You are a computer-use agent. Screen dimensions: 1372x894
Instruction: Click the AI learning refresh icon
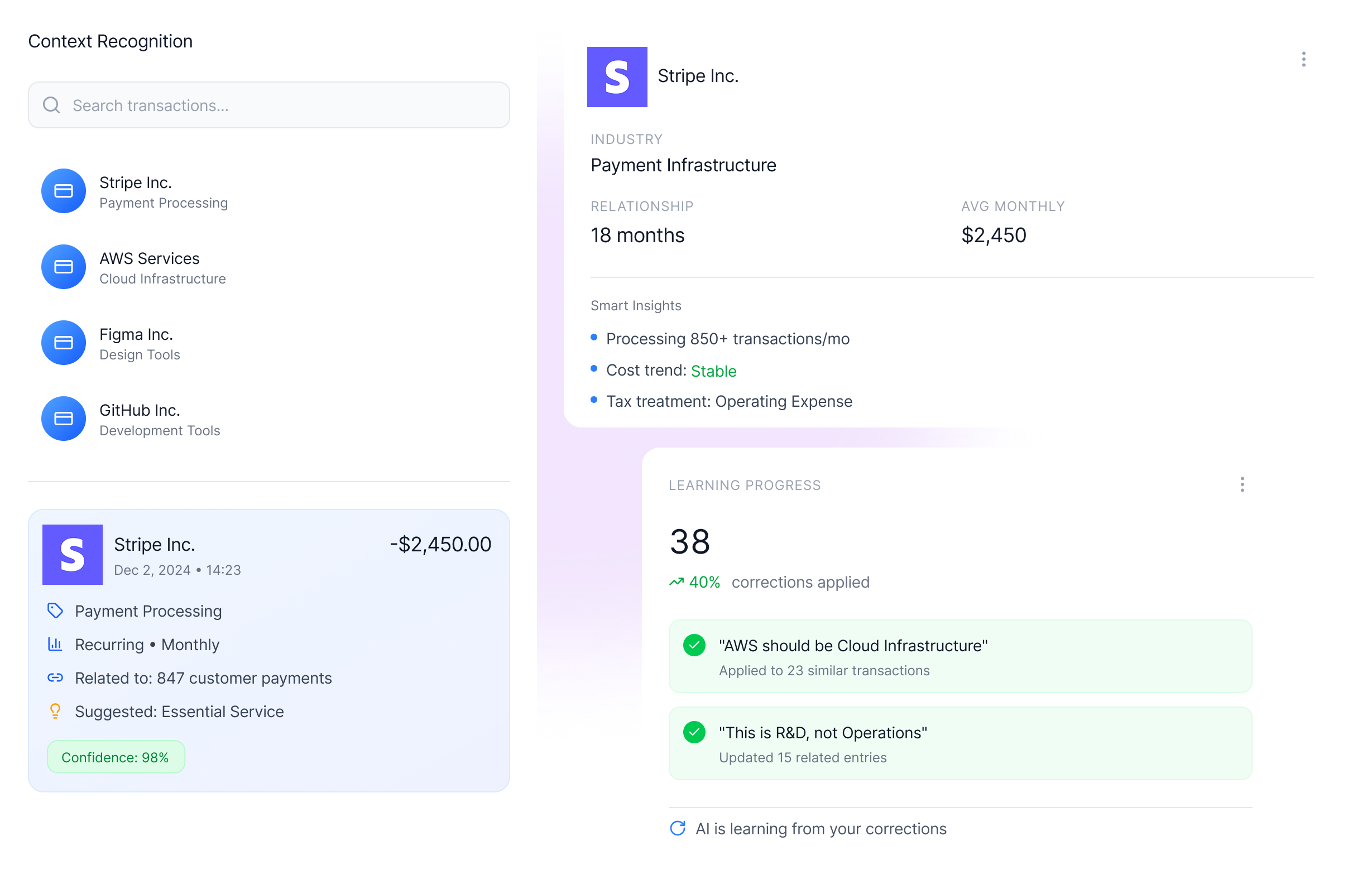click(678, 829)
